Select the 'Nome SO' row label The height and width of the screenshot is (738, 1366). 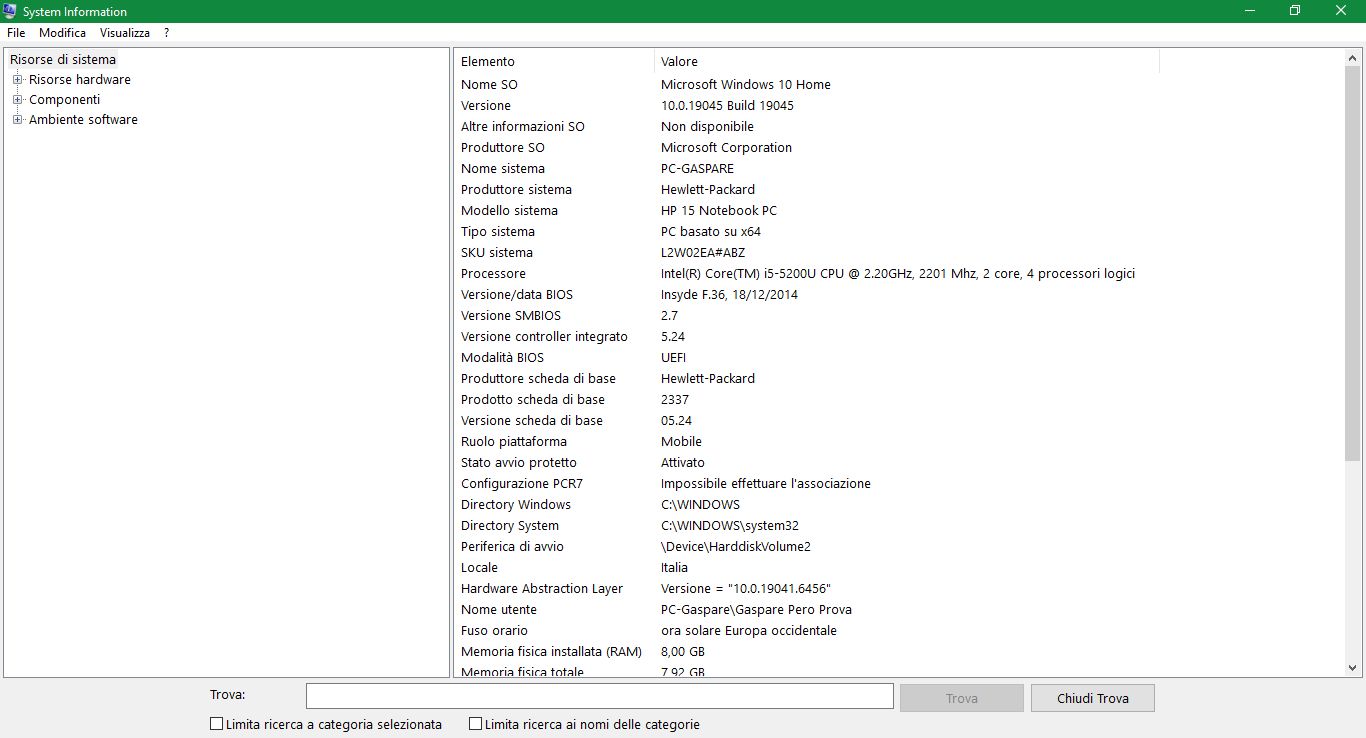[489, 85]
